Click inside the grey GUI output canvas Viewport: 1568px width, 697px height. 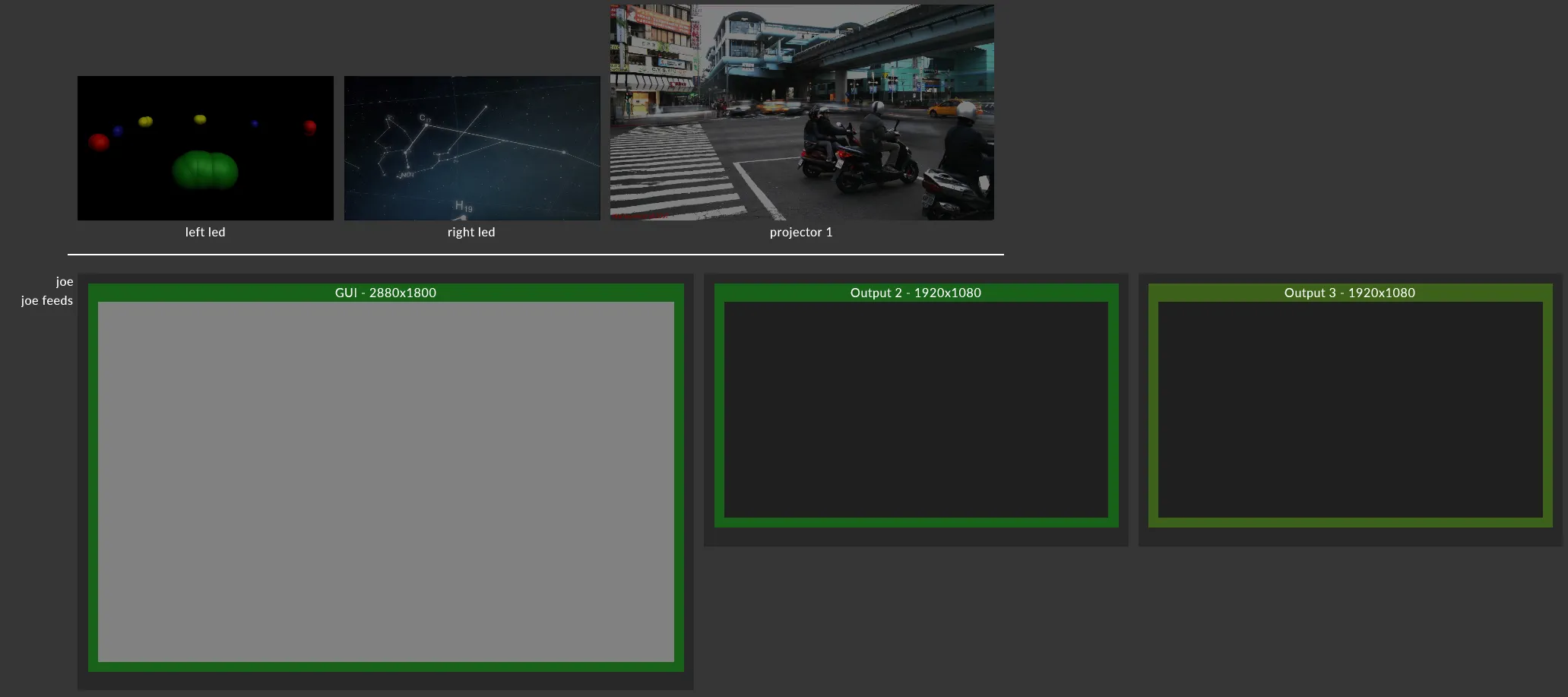pos(385,481)
